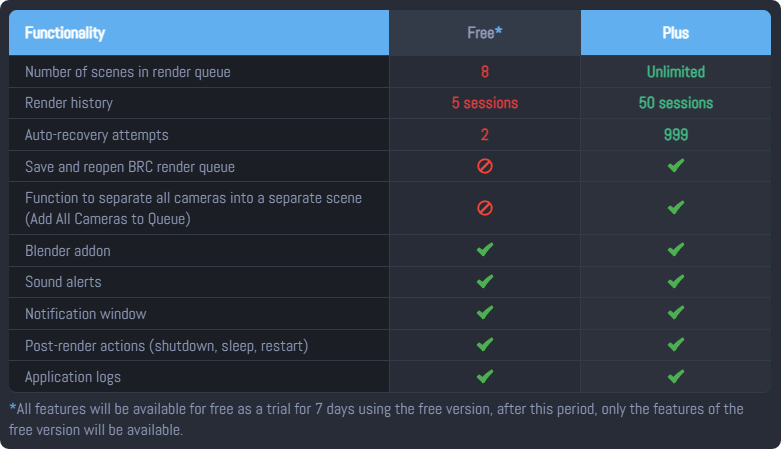Click the Free checkmark for Sound alerts
This screenshot has height=449, width=781.
[x=485, y=281]
